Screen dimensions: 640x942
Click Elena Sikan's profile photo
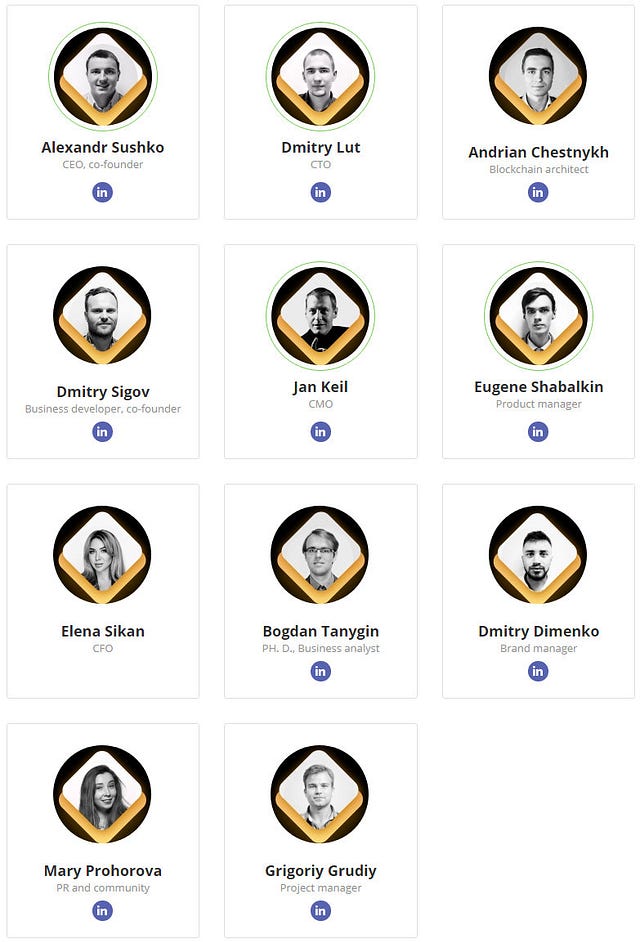(x=102, y=555)
